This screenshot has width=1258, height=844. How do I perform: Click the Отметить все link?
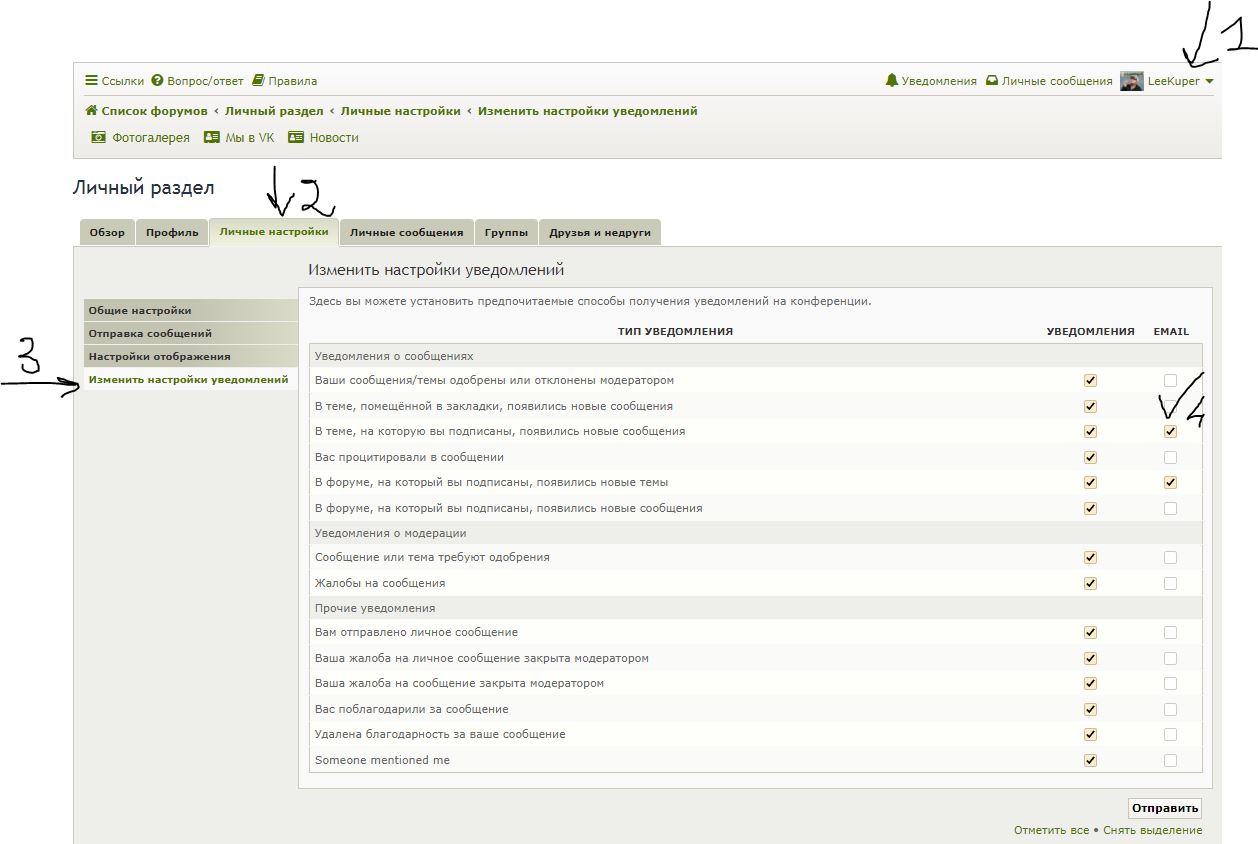pyautogui.click(x=1051, y=830)
